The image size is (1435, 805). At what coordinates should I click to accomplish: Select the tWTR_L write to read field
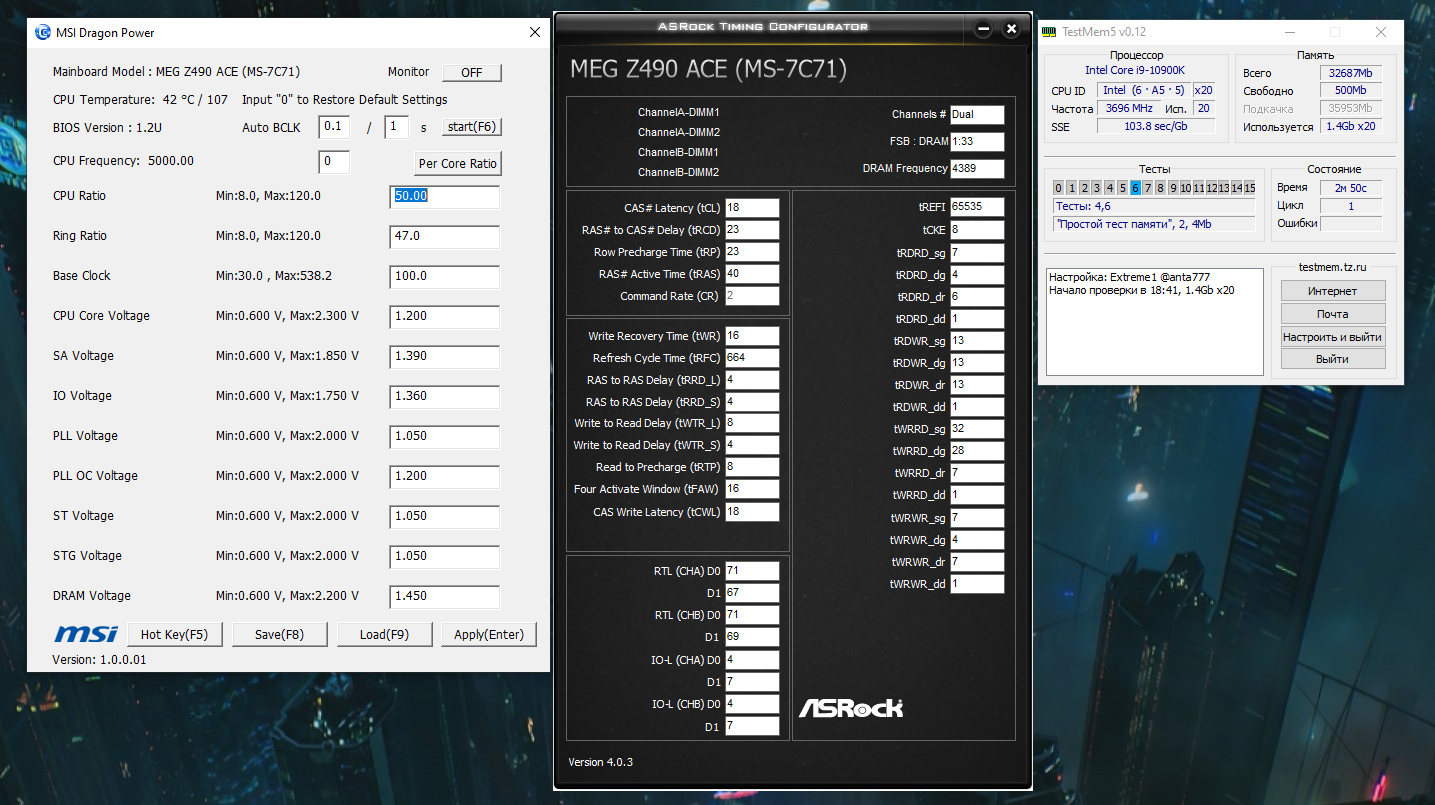752,423
